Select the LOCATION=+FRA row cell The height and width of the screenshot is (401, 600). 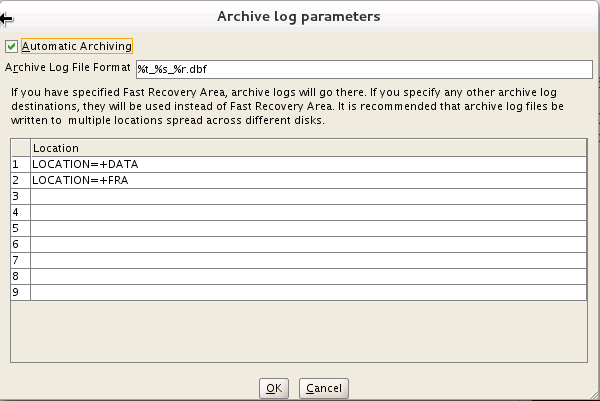pos(308,180)
